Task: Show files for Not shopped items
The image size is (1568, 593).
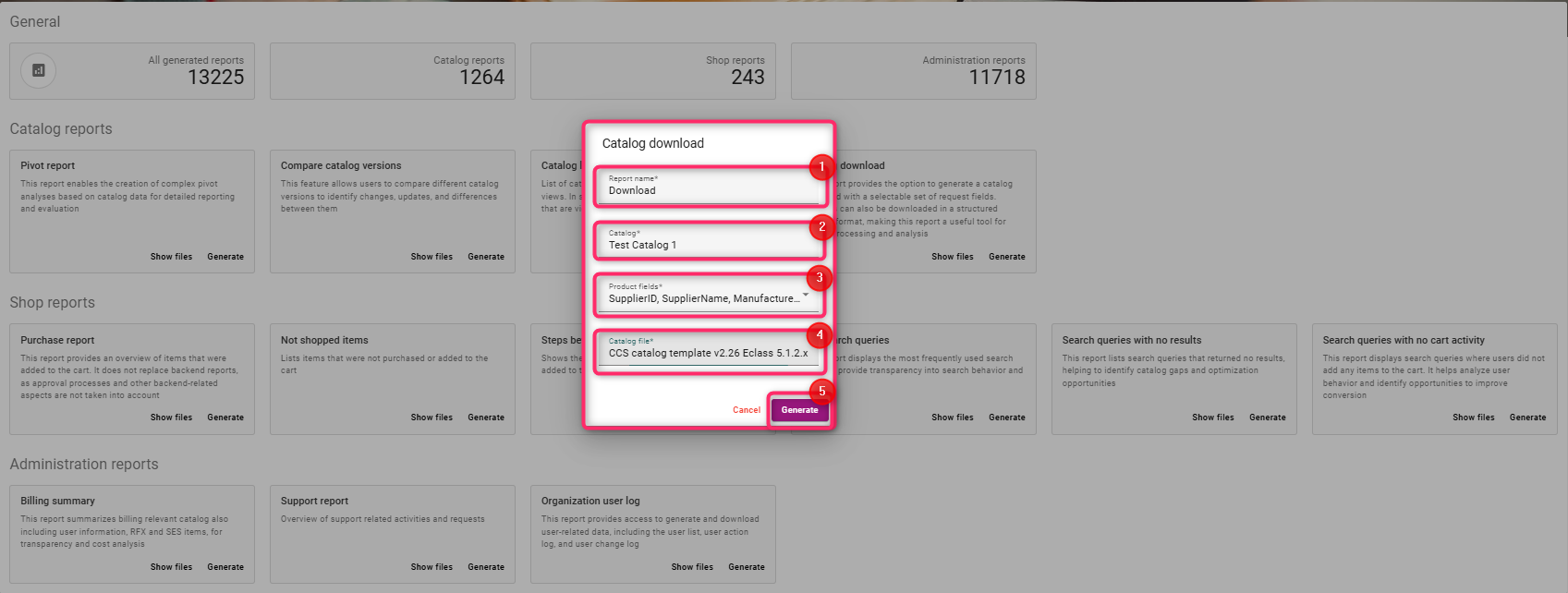Action: (432, 418)
